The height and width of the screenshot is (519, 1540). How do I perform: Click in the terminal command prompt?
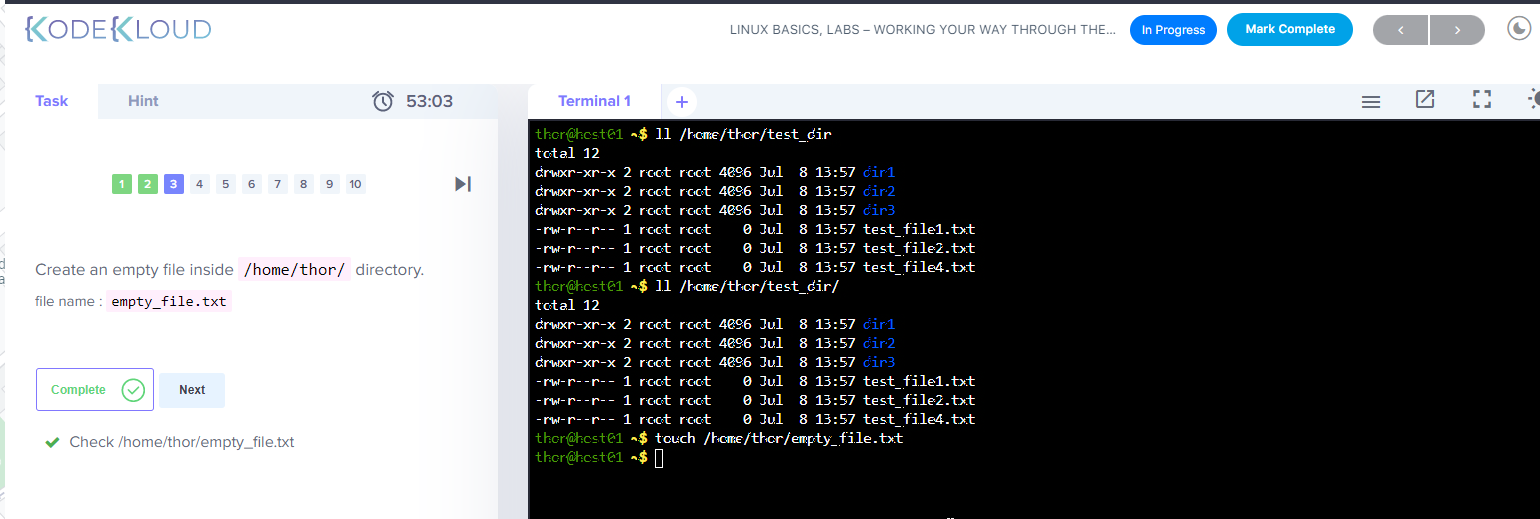(659, 458)
